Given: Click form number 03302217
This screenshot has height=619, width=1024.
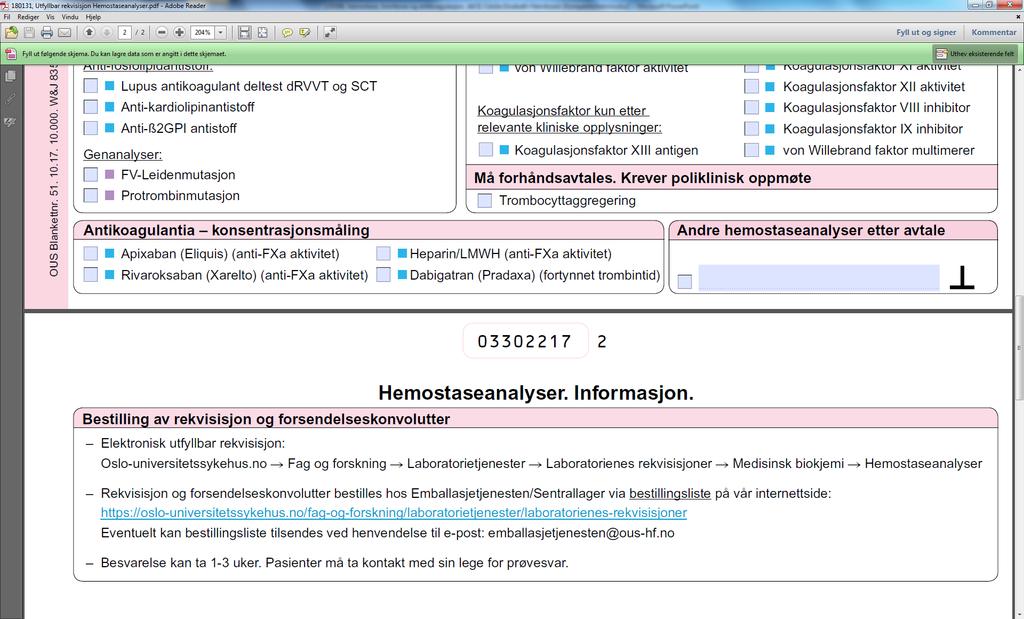Looking at the screenshot, I should tap(525, 341).
